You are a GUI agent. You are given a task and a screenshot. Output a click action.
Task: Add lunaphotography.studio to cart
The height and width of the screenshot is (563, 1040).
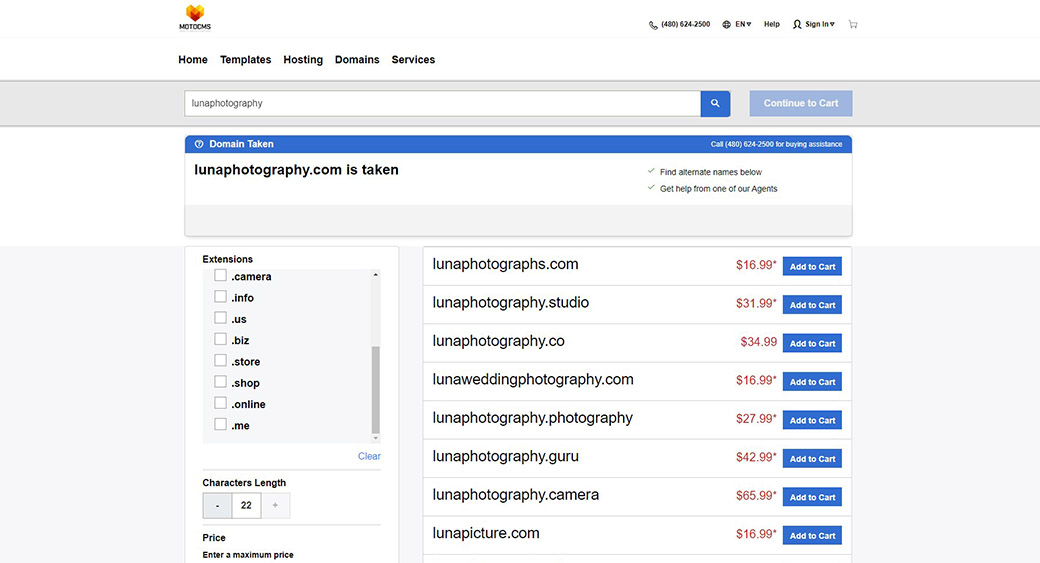pos(812,305)
